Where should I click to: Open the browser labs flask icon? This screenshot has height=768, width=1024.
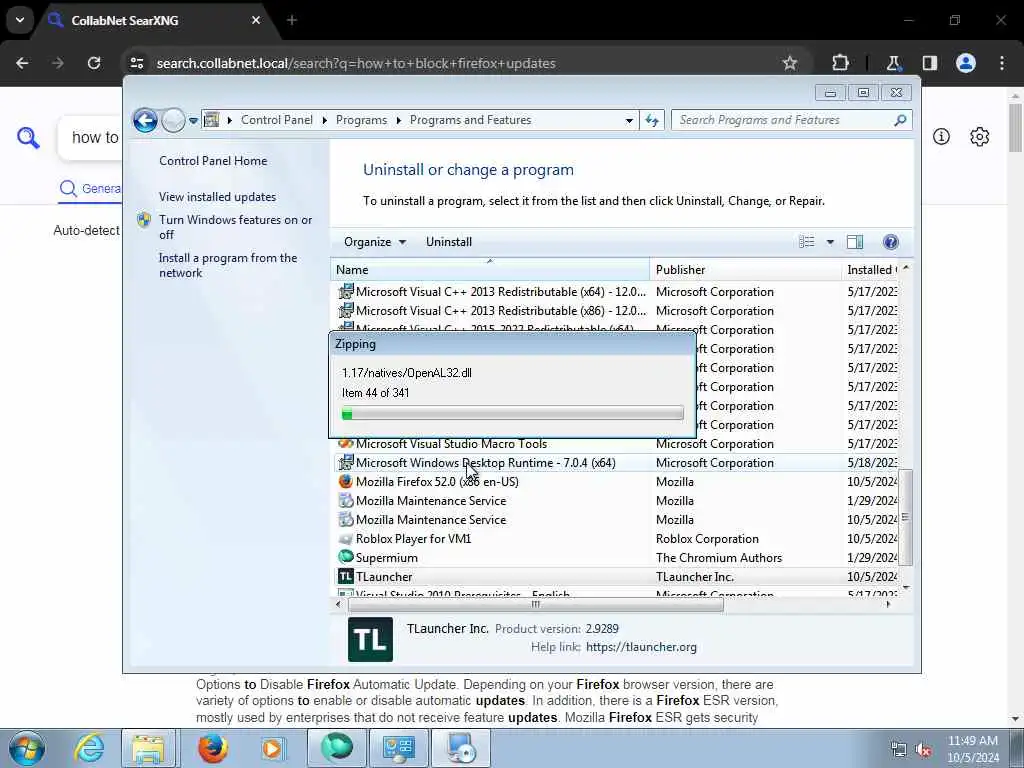893,63
